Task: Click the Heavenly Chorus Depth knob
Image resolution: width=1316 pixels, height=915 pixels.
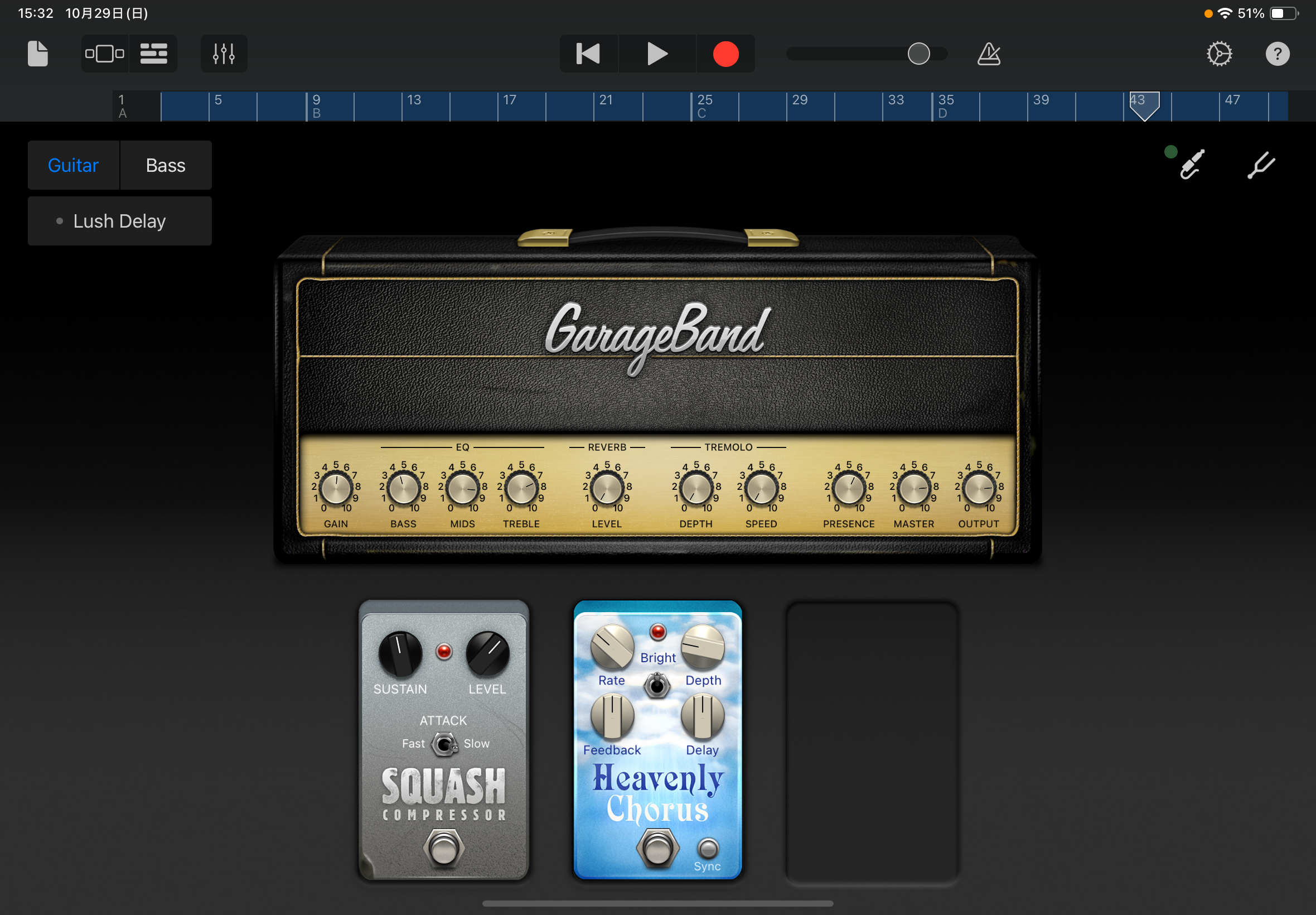Action: click(703, 647)
